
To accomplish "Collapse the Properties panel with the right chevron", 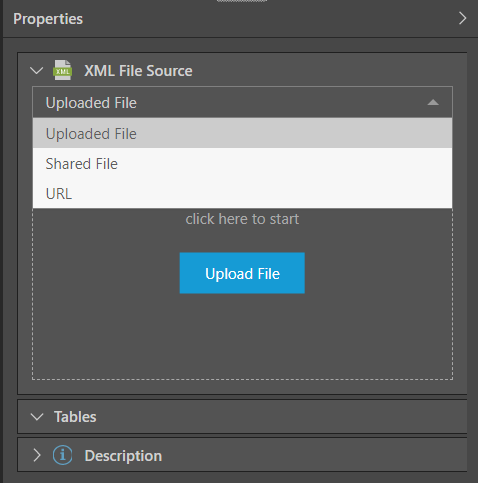I will [x=462, y=18].
